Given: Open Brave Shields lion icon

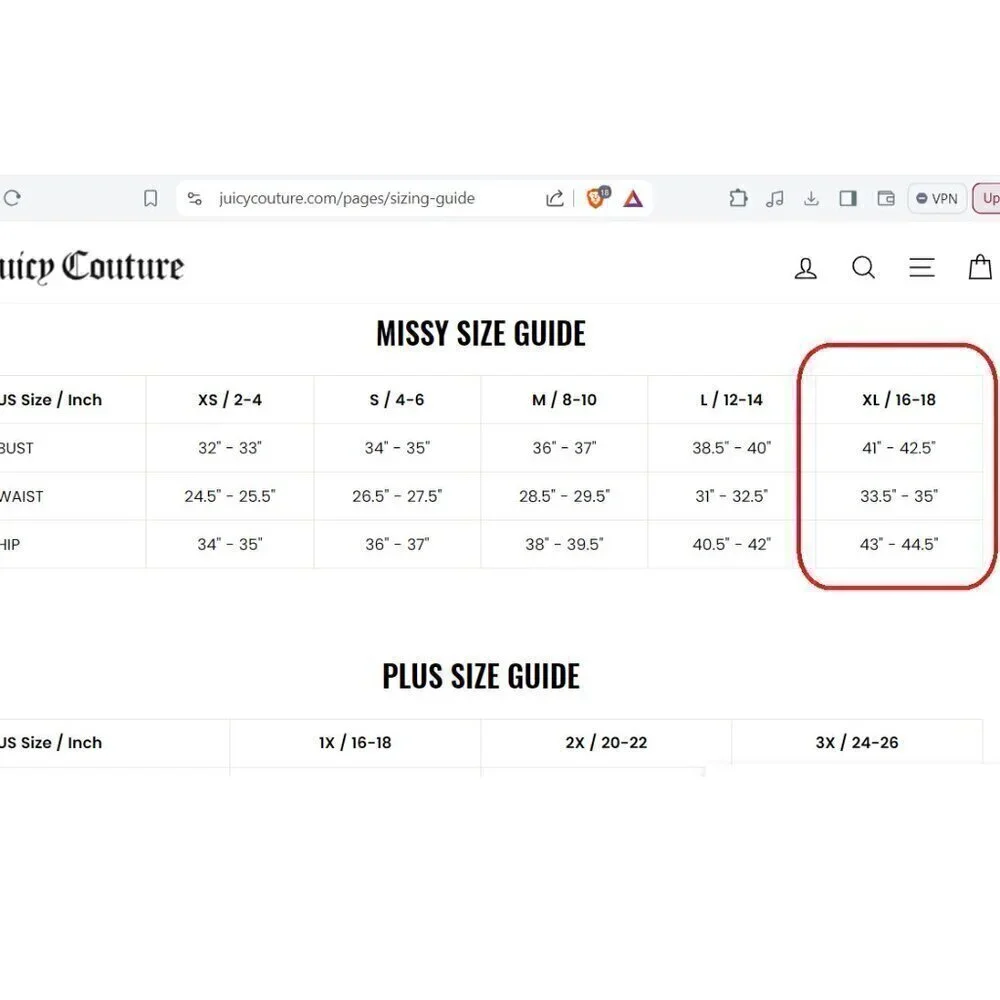Looking at the screenshot, I should point(597,198).
